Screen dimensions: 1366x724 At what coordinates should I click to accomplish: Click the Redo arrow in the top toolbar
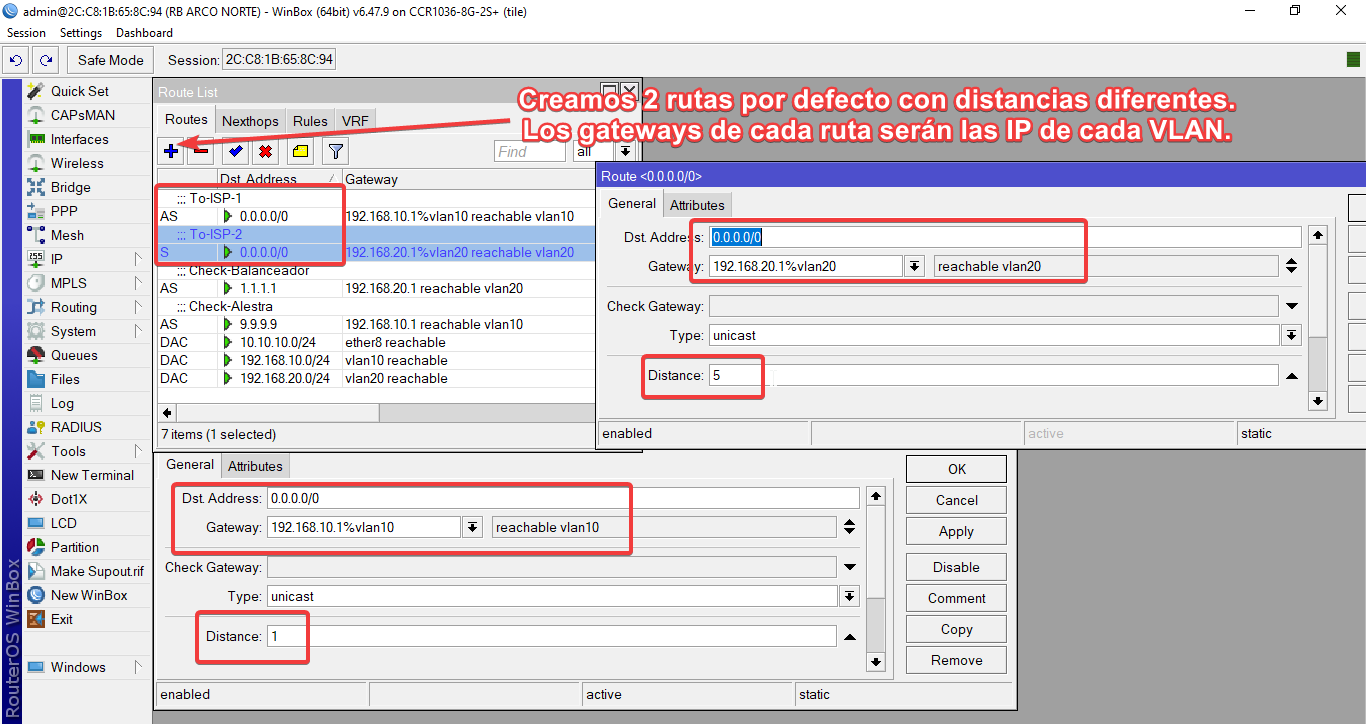coord(45,60)
